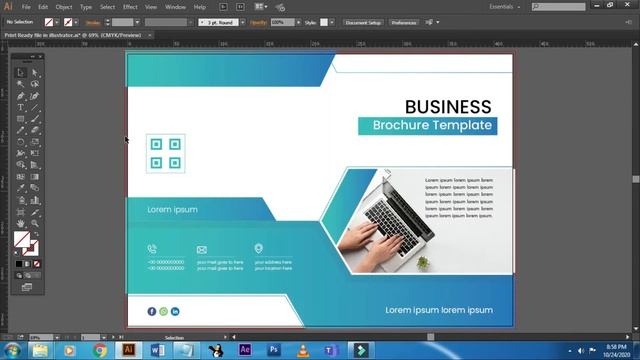This screenshot has width=640, height=360.
Task: Click the Opacity label link
Action: (258, 23)
